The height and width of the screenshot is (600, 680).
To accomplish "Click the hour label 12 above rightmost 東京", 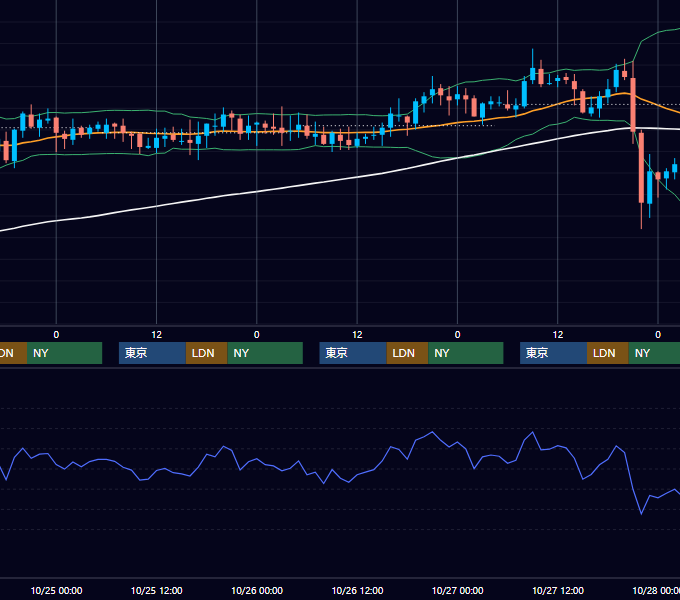I will pyautogui.click(x=558, y=335).
